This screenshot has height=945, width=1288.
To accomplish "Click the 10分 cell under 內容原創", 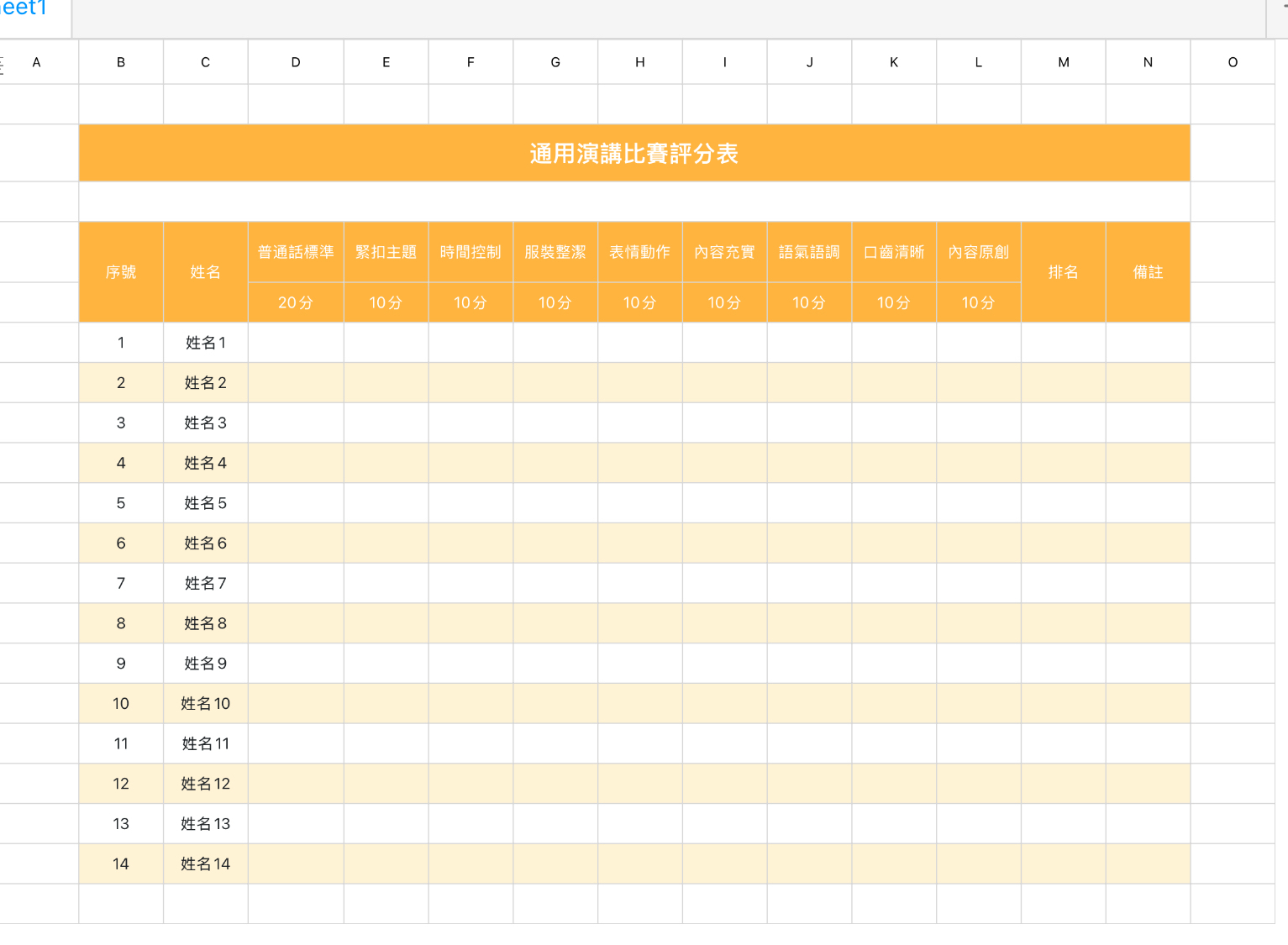I will [x=979, y=302].
